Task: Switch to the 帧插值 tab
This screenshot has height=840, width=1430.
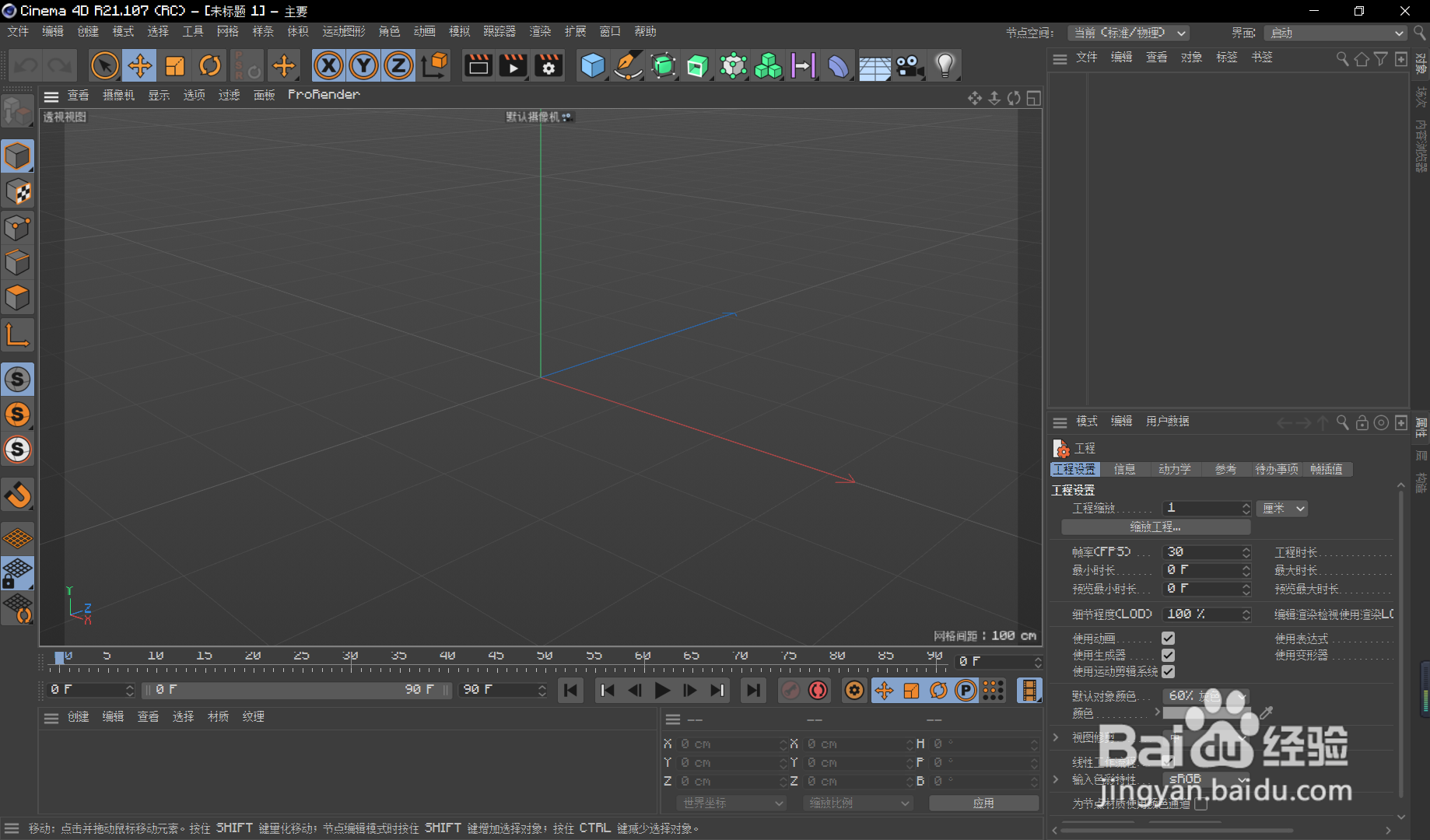Action: click(1326, 469)
